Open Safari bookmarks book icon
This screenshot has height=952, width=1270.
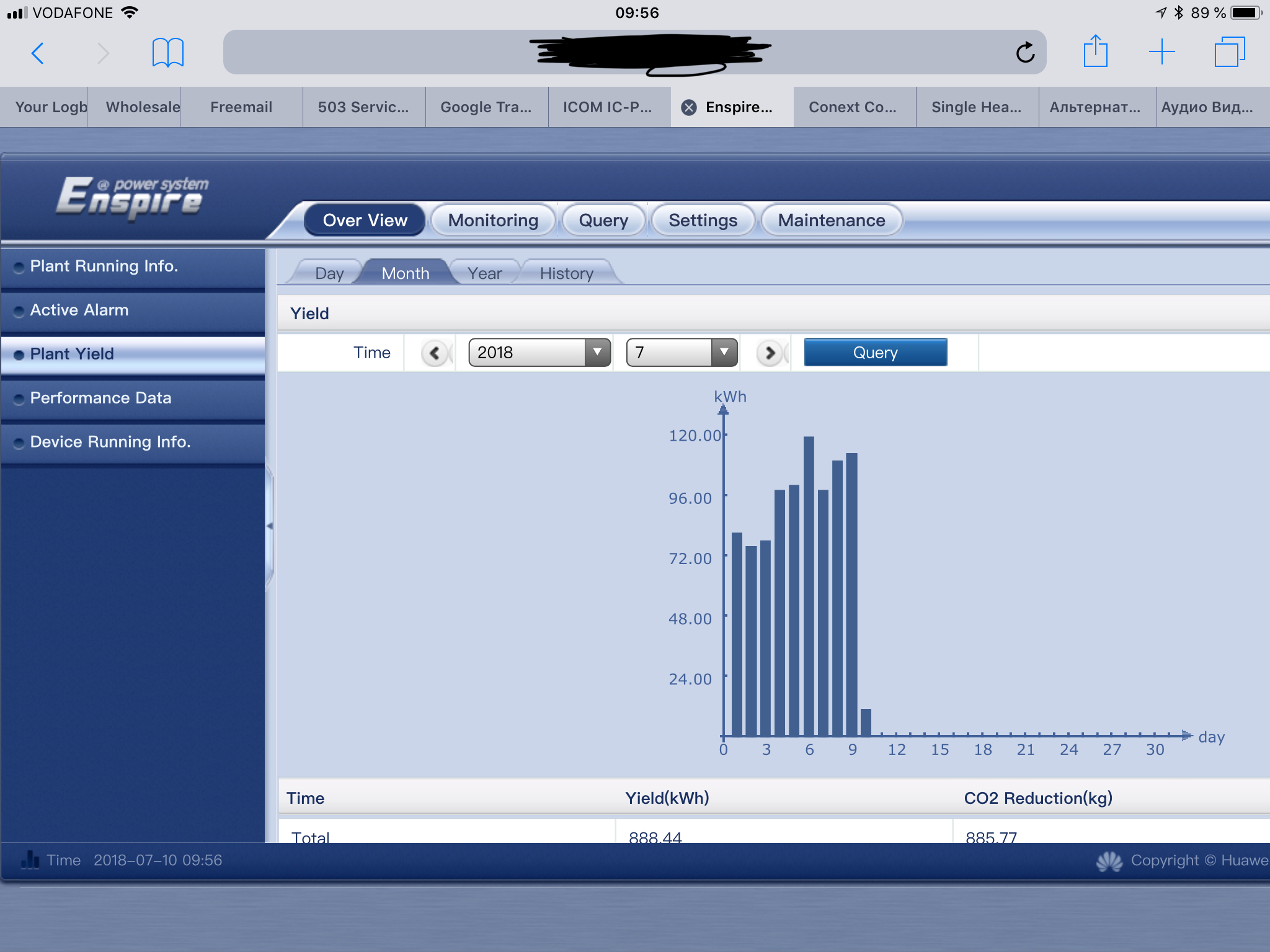pos(167,53)
